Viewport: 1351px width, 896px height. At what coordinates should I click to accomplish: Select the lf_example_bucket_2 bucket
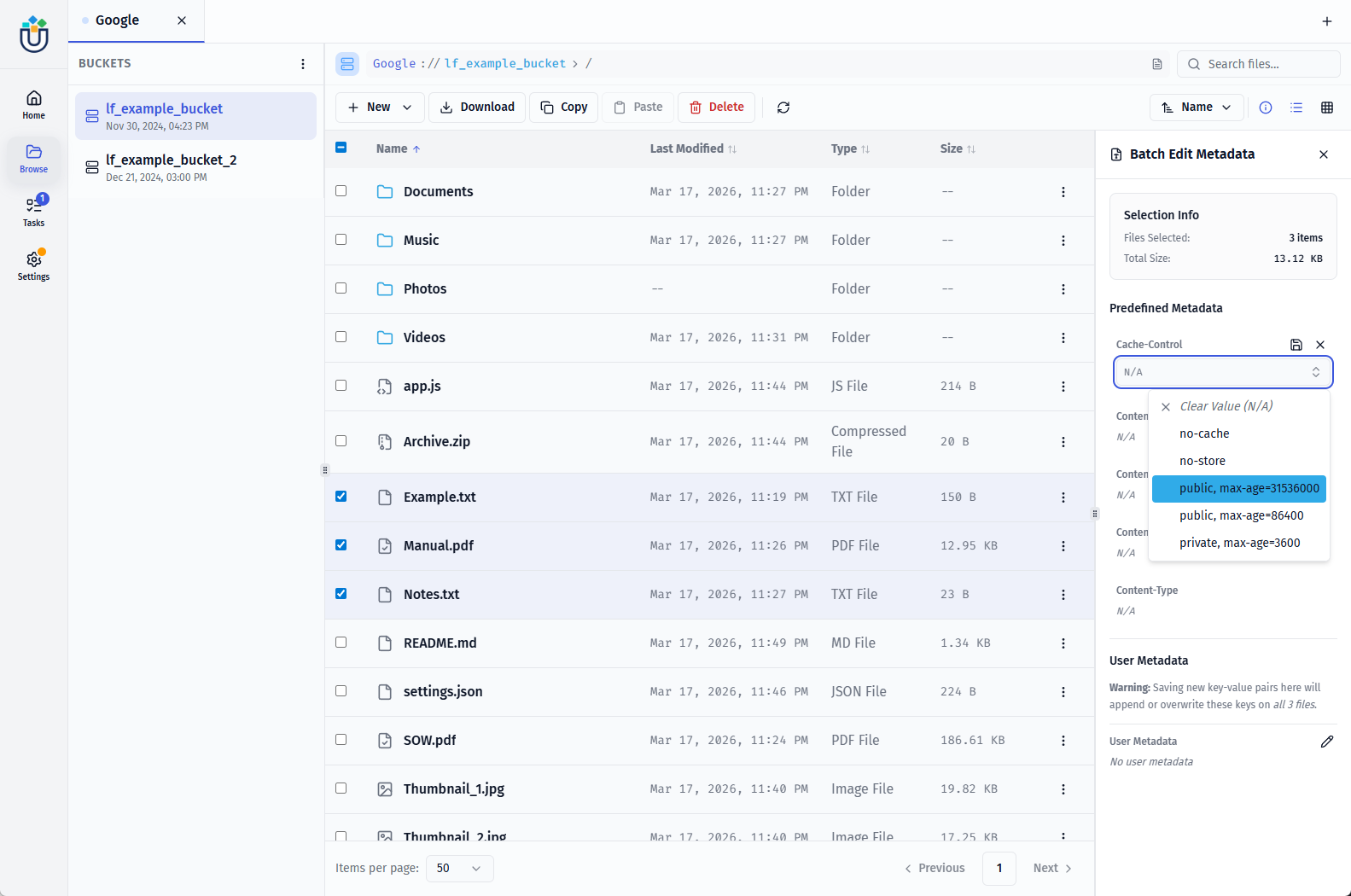[x=196, y=167]
